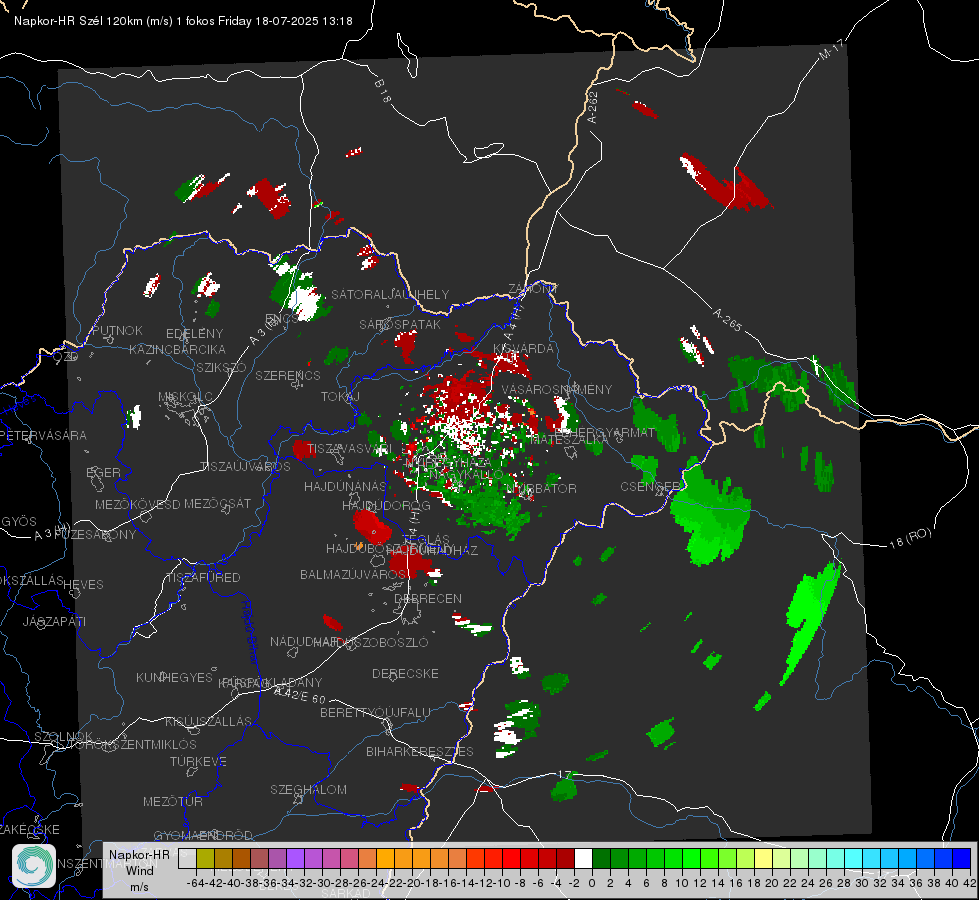Click the NYÍRBÁTOR city label
The height and width of the screenshot is (900, 979).
coord(541,488)
